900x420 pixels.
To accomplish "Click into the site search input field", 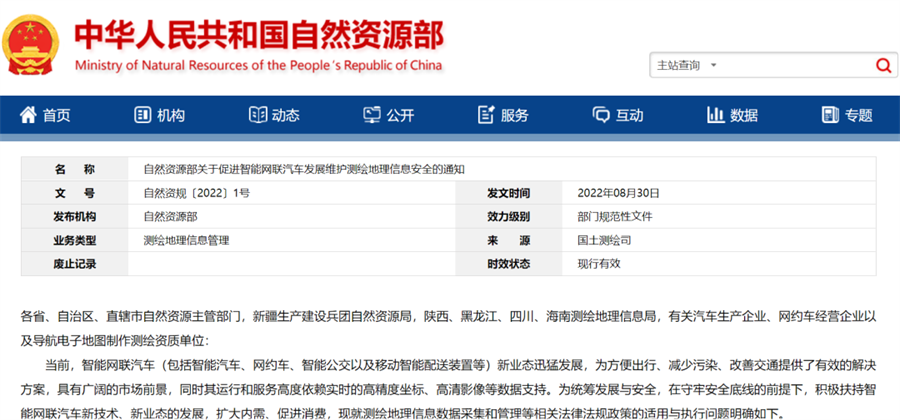I will [795, 65].
